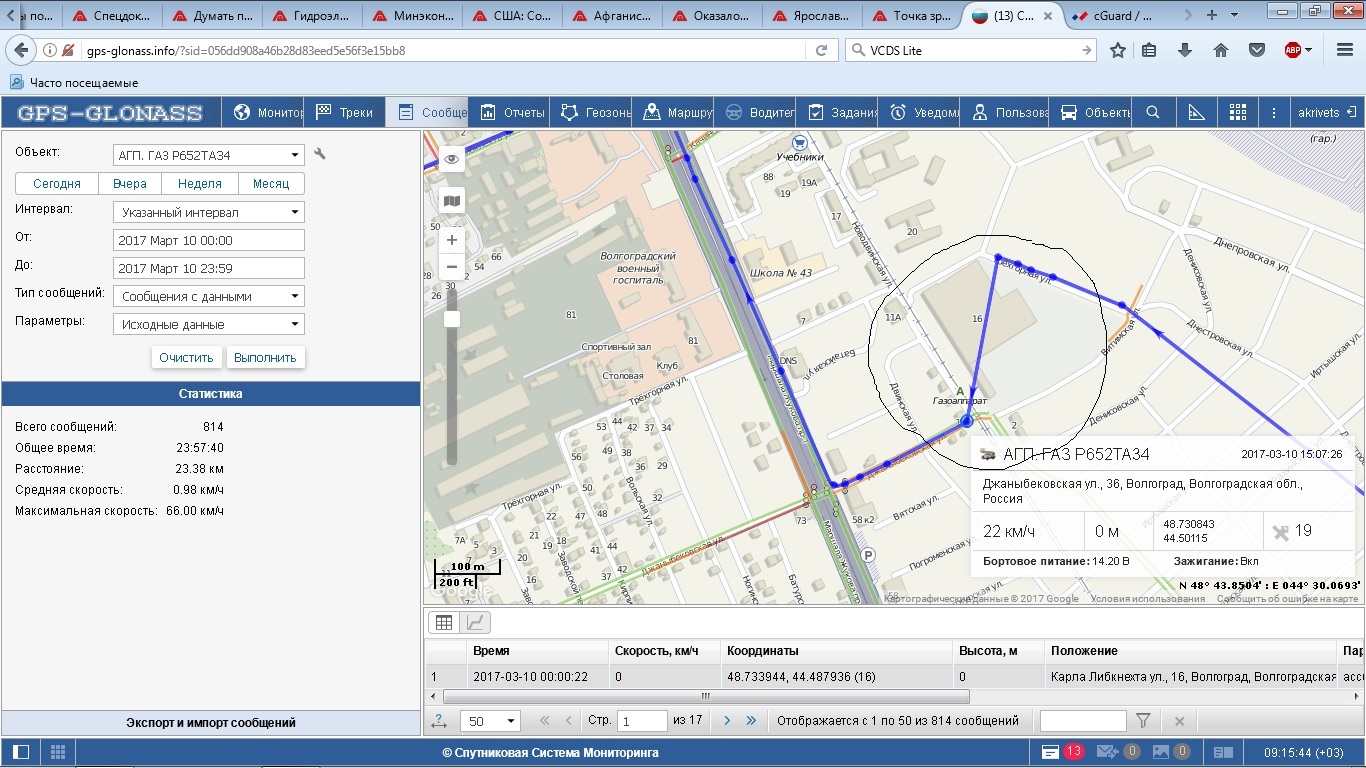Image resolution: width=1366 pixels, height=768 pixels.
Task: Open the grid apps icon in top toolbar
Action: [x=1238, y=112]
